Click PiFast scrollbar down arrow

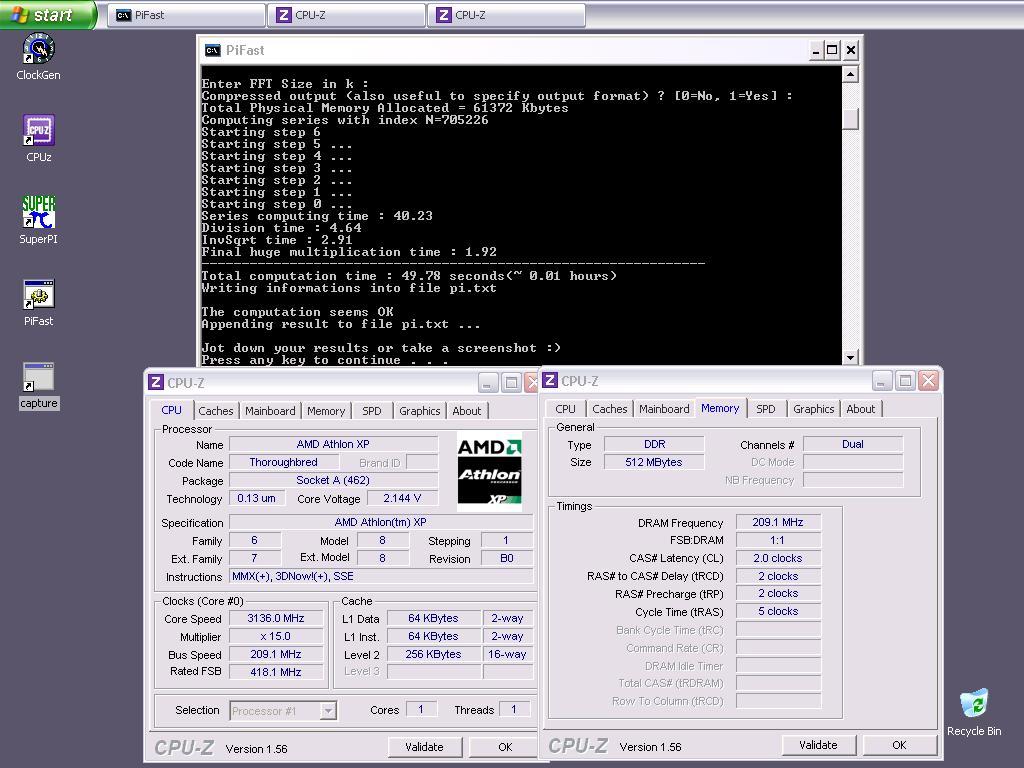[x=850, y=357]
